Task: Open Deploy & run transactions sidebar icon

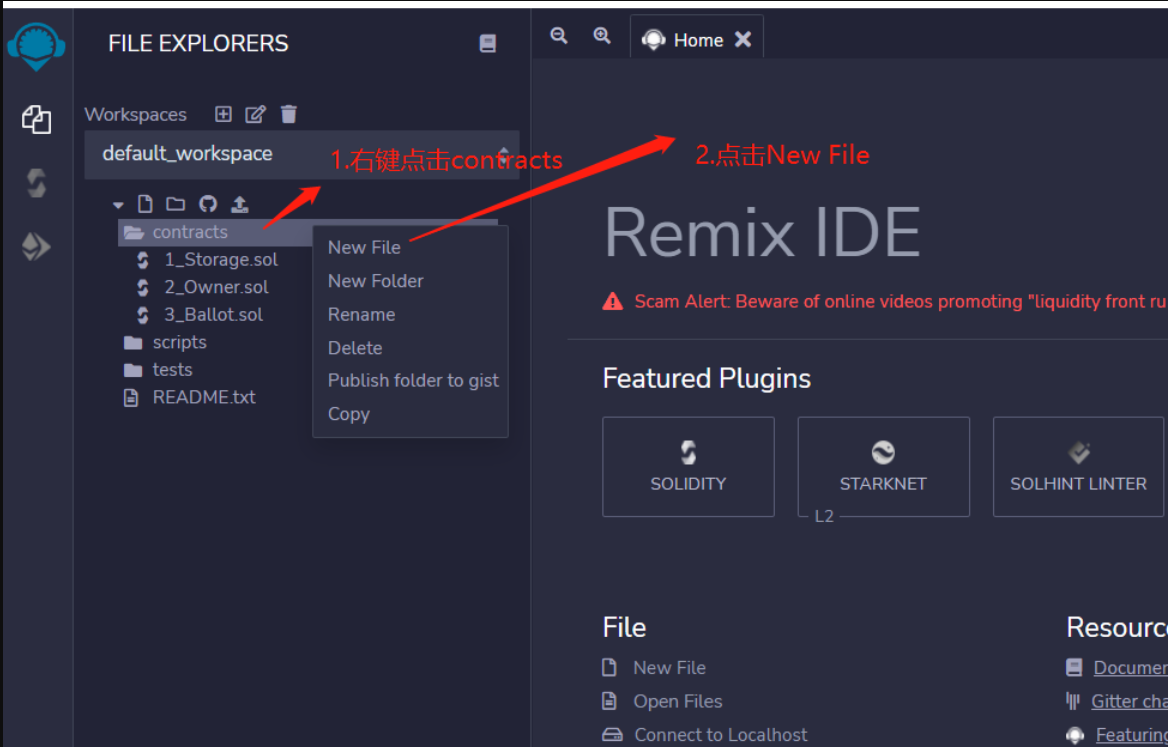Action: (x=36, y=247)
